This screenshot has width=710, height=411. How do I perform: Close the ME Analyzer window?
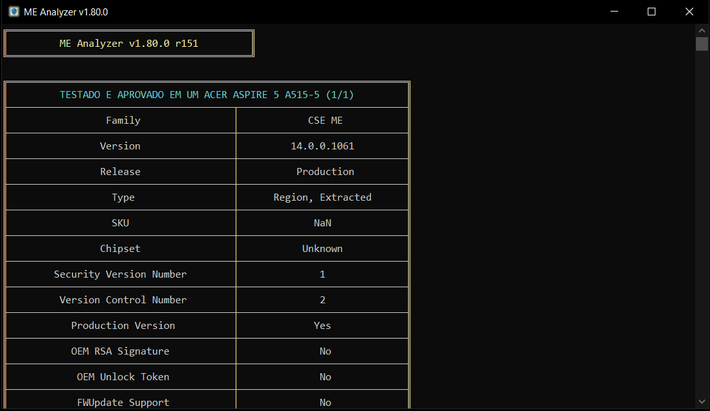click(x=689, y=12)
